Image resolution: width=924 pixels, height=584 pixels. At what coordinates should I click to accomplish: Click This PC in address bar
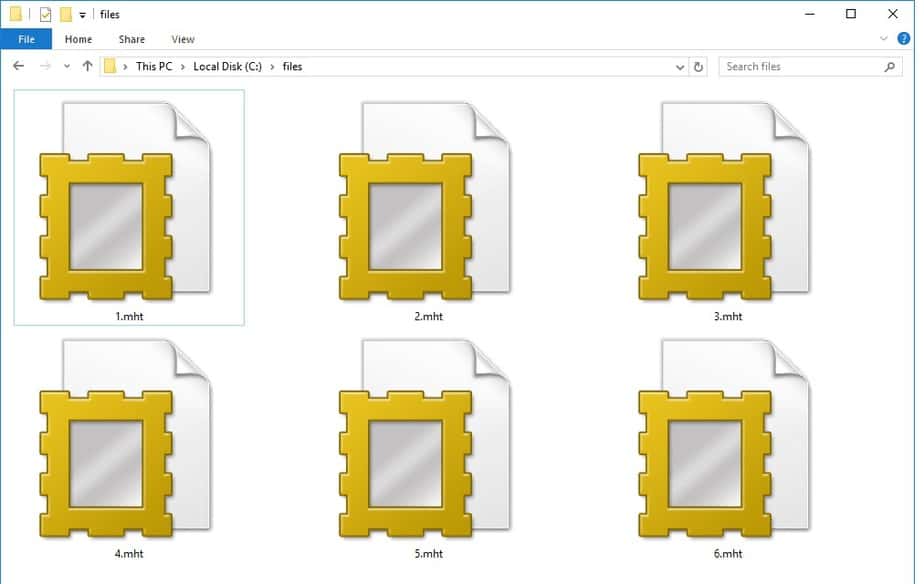(154, 67)
